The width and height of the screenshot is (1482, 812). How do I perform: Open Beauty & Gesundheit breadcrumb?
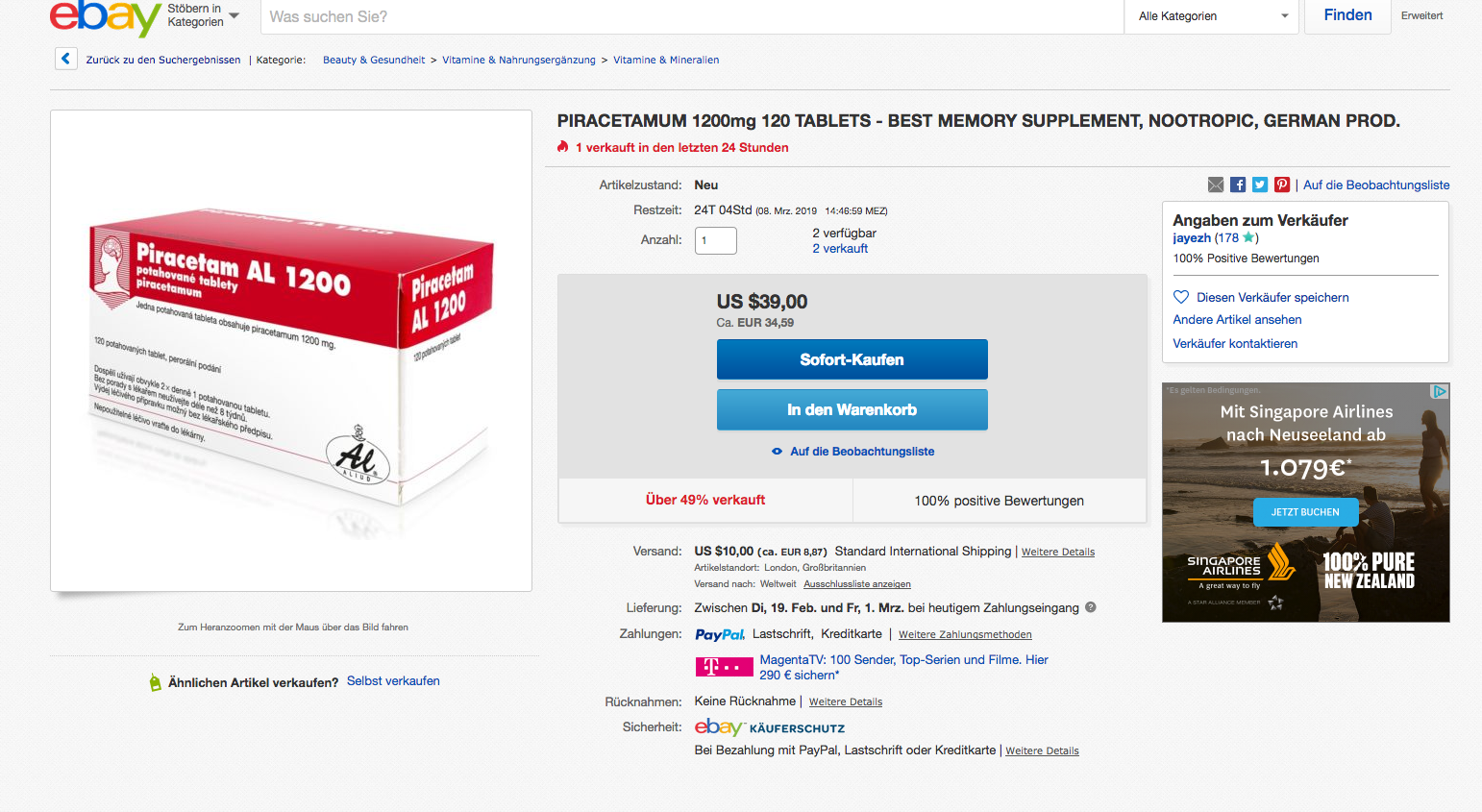click(x=374, y=60)
